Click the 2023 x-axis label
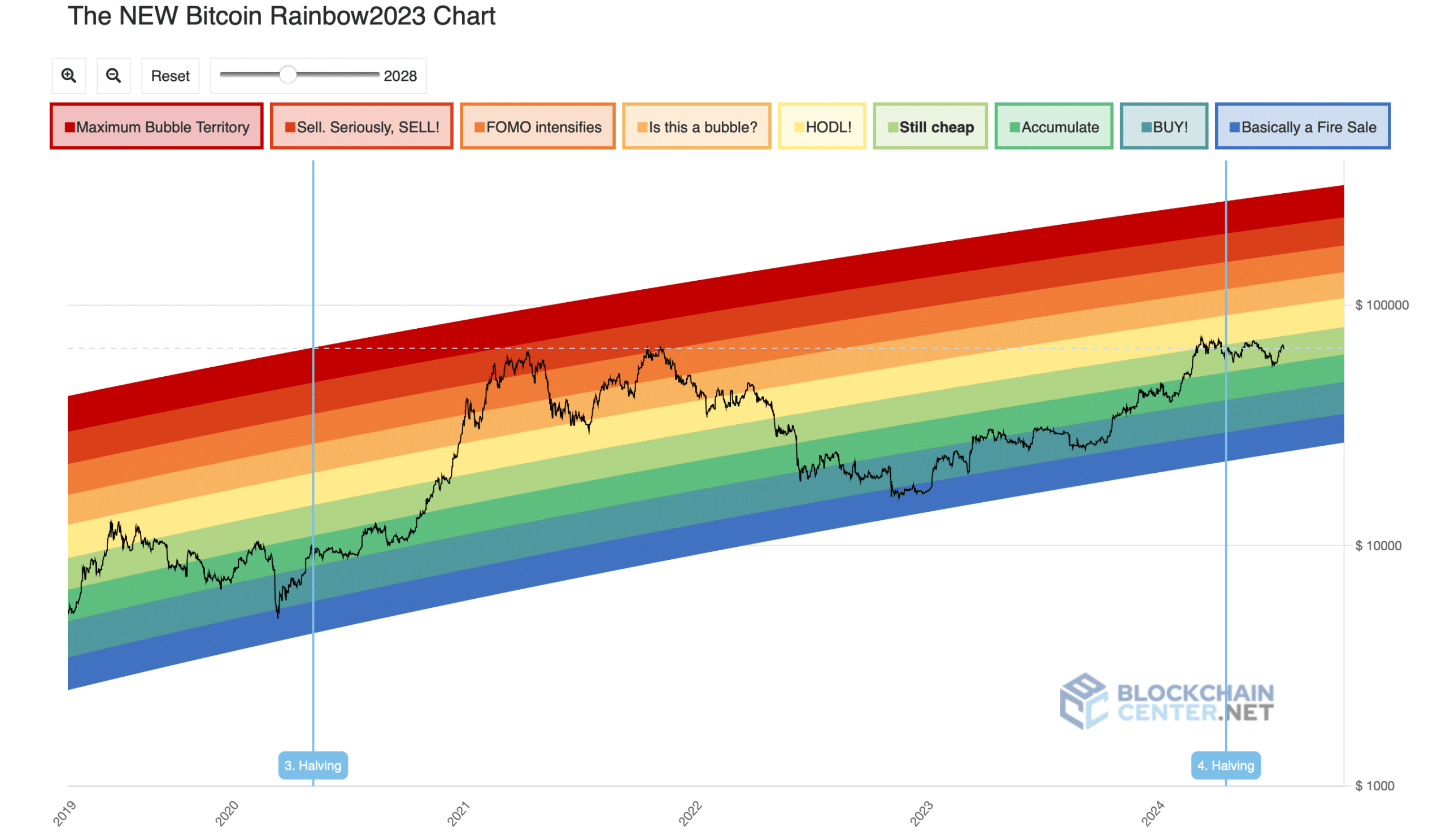Image resolution: width=1446 pixels, height=840 pixels. (x=921, y=813)
